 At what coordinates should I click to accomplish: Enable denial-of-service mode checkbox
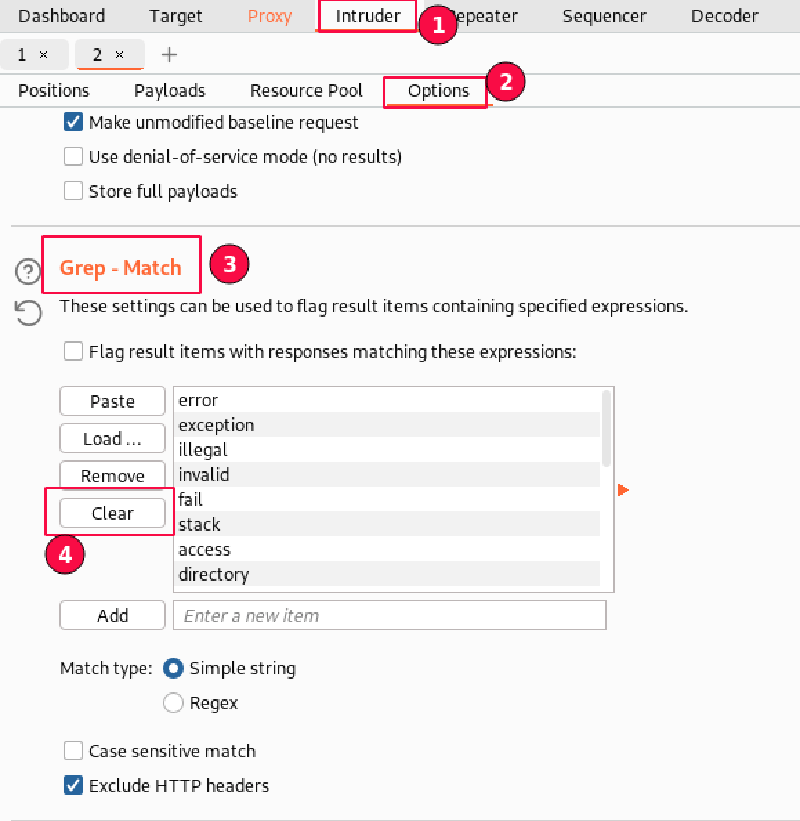73,157
